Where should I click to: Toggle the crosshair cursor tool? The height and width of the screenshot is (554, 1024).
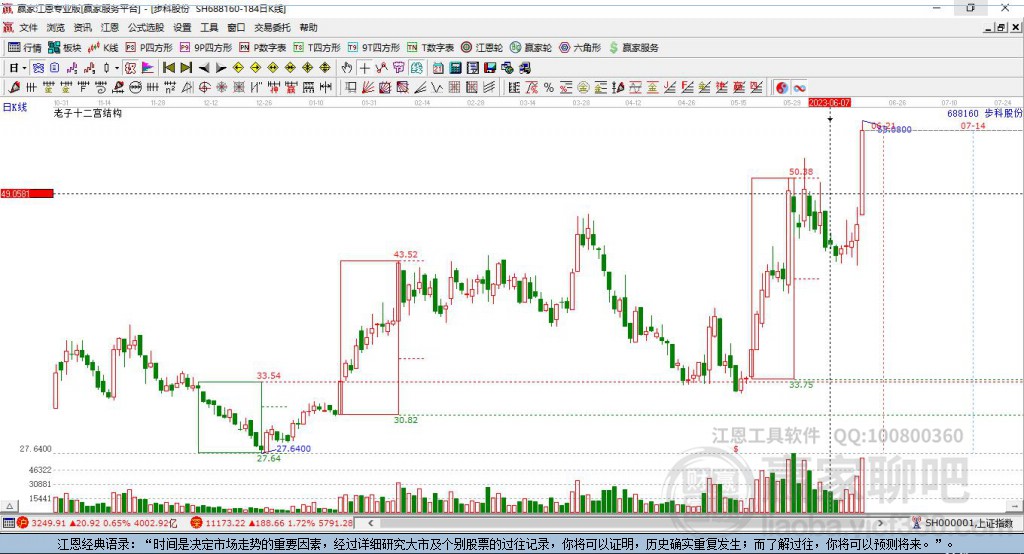point(364,68)
